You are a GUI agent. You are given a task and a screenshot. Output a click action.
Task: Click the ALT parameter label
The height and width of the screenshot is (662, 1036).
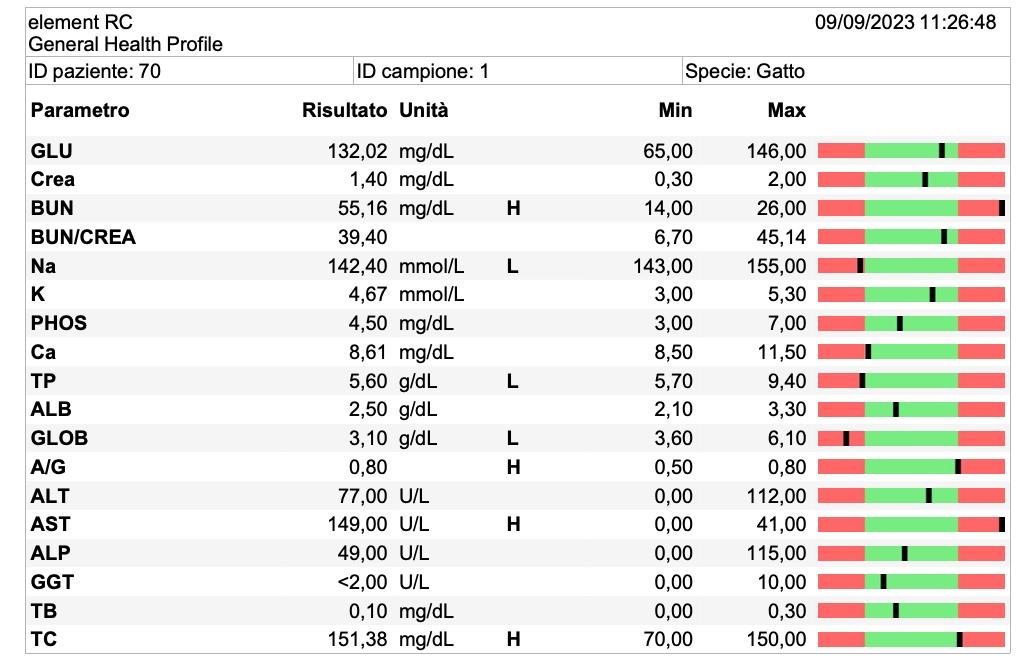50,496
